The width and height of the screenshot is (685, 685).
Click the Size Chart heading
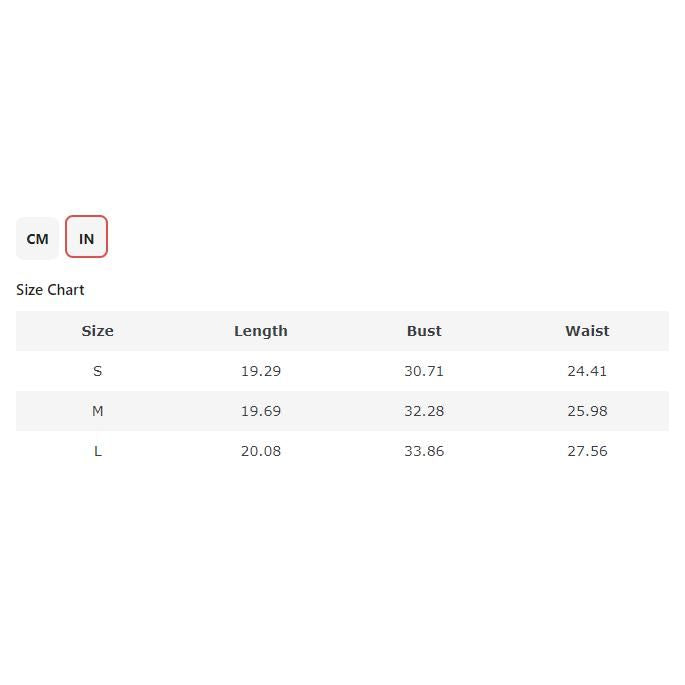pos(50,290)
